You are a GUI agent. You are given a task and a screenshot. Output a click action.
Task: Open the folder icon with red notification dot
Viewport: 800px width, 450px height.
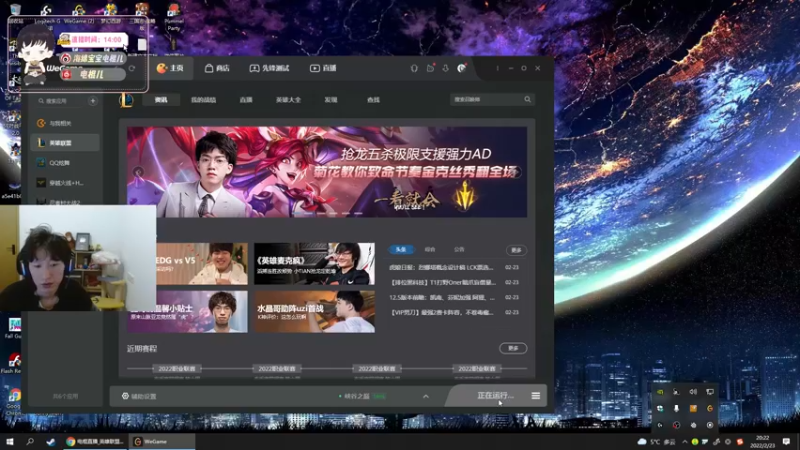pos(430,68)
